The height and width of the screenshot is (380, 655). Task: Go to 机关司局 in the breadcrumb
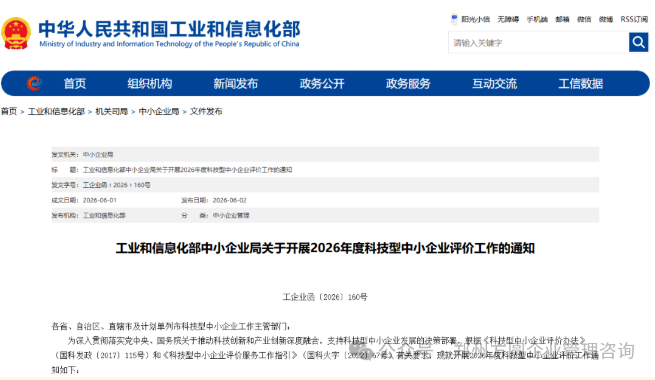point(112,111)
